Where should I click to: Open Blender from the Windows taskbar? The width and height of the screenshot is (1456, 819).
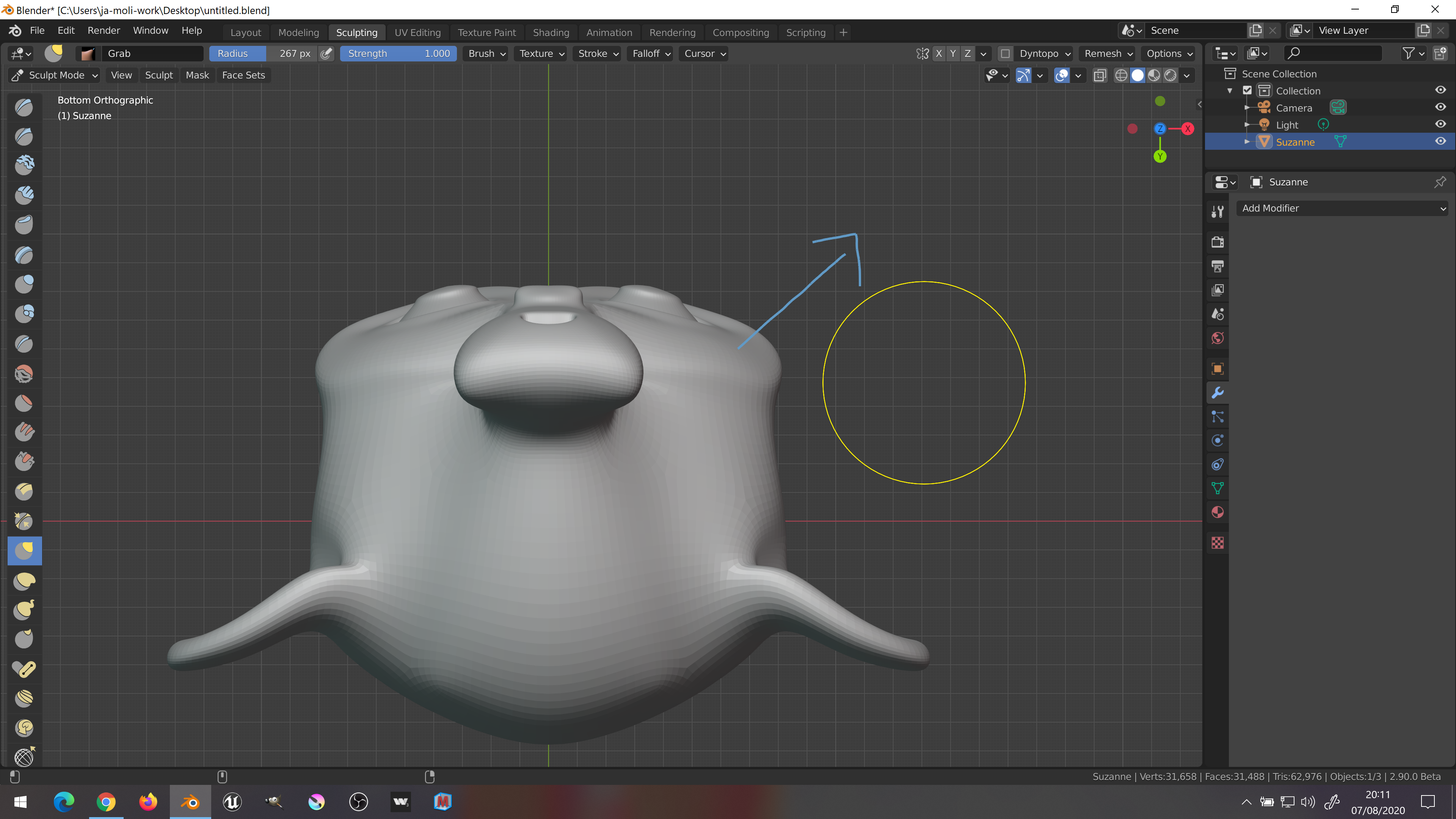[190, 802]
